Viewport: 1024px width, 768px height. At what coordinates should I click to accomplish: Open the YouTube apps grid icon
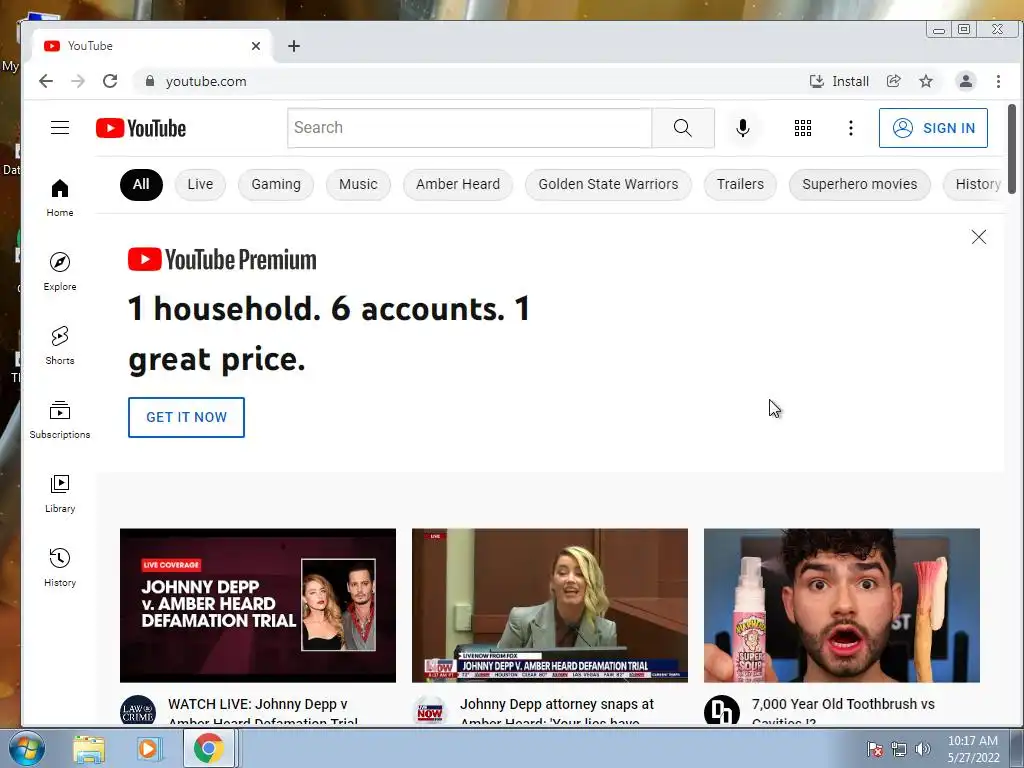coord(803,128)
